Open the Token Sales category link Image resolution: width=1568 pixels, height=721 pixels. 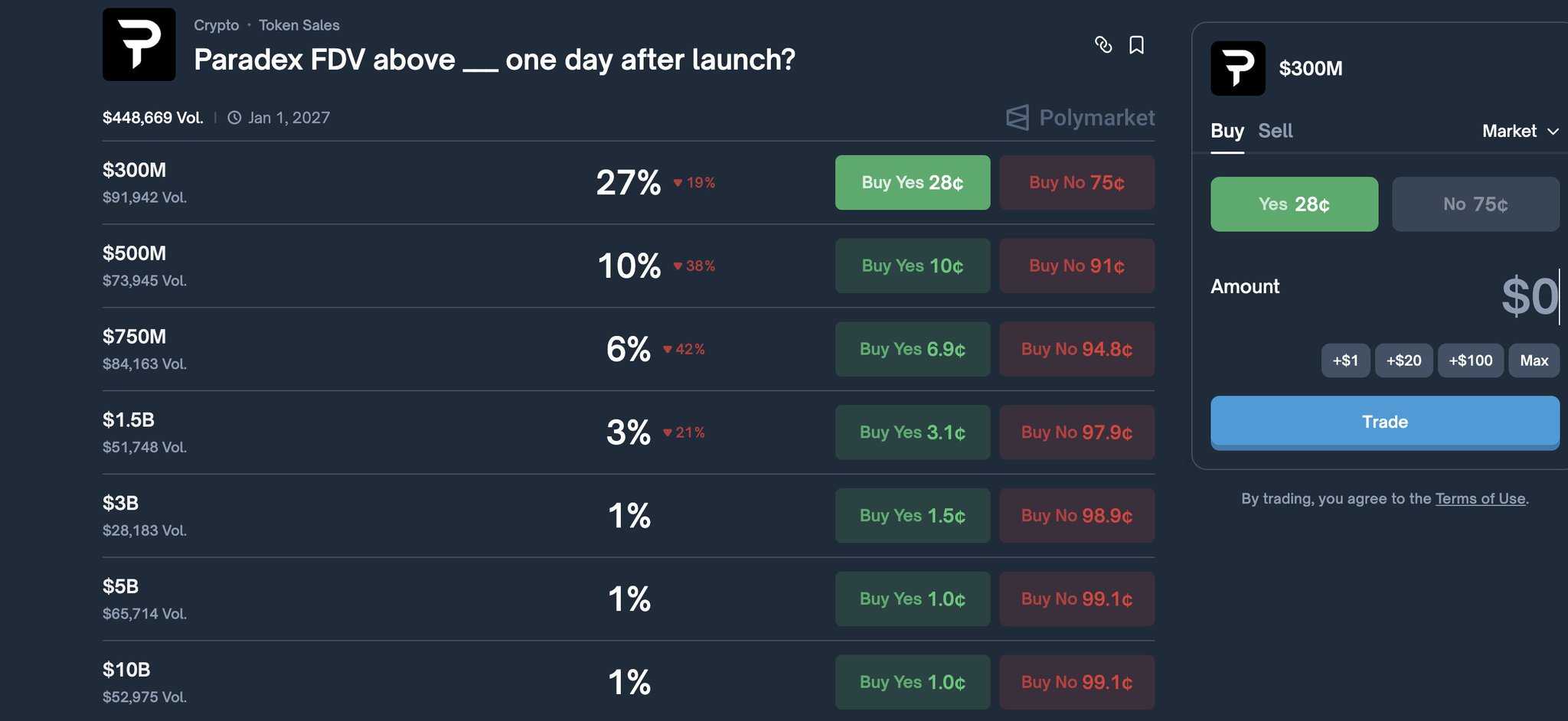pos(299,25)
